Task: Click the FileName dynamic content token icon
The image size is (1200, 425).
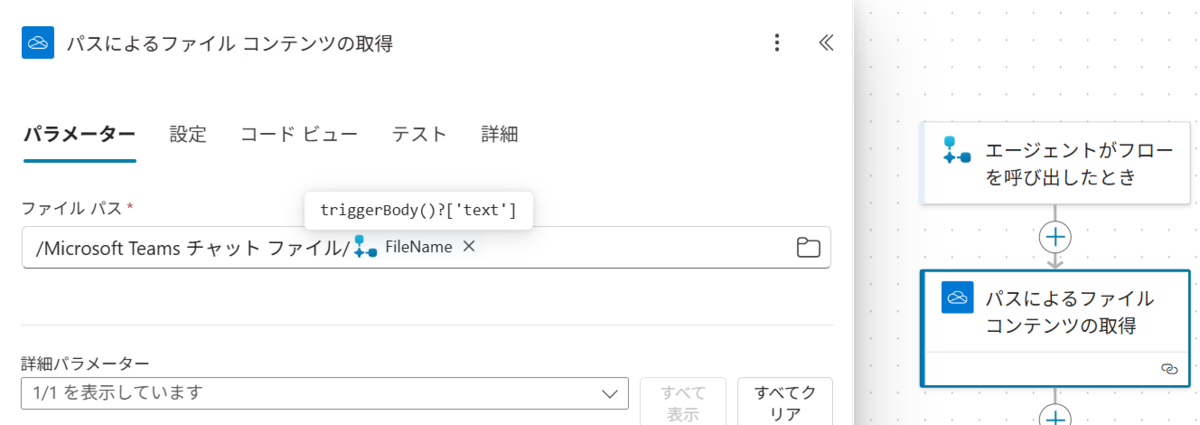Action: coord(365,247)
